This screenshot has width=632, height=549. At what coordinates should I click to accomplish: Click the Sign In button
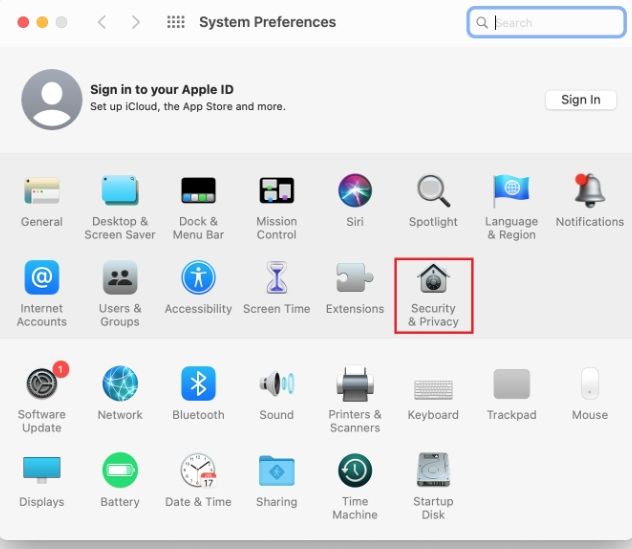[581, 100]
